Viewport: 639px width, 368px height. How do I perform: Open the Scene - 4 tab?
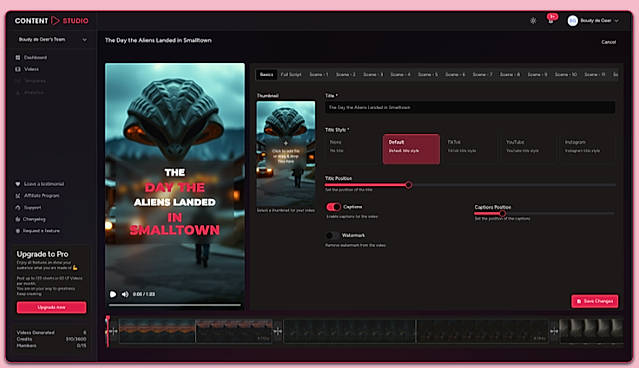[400, 75]
